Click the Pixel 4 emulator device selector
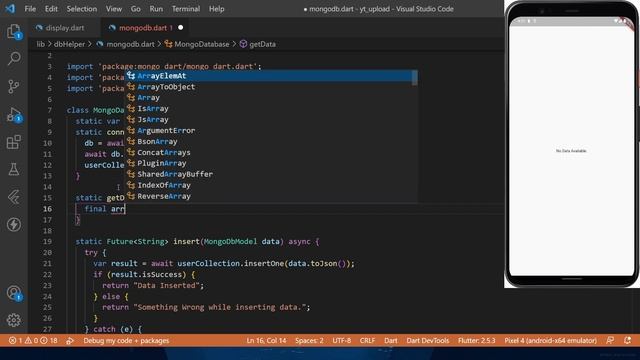The image size is (640, 360). (x=550, y=340)
